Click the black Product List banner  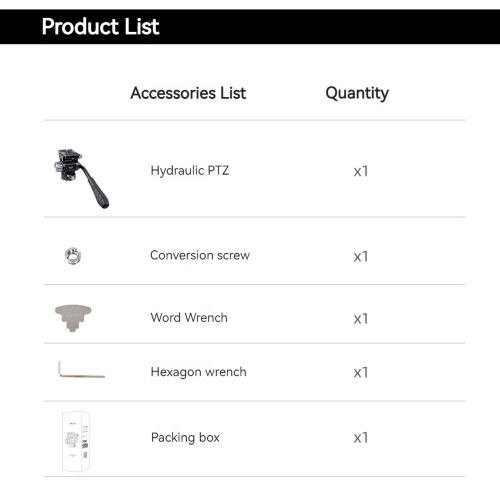point(250,27)
